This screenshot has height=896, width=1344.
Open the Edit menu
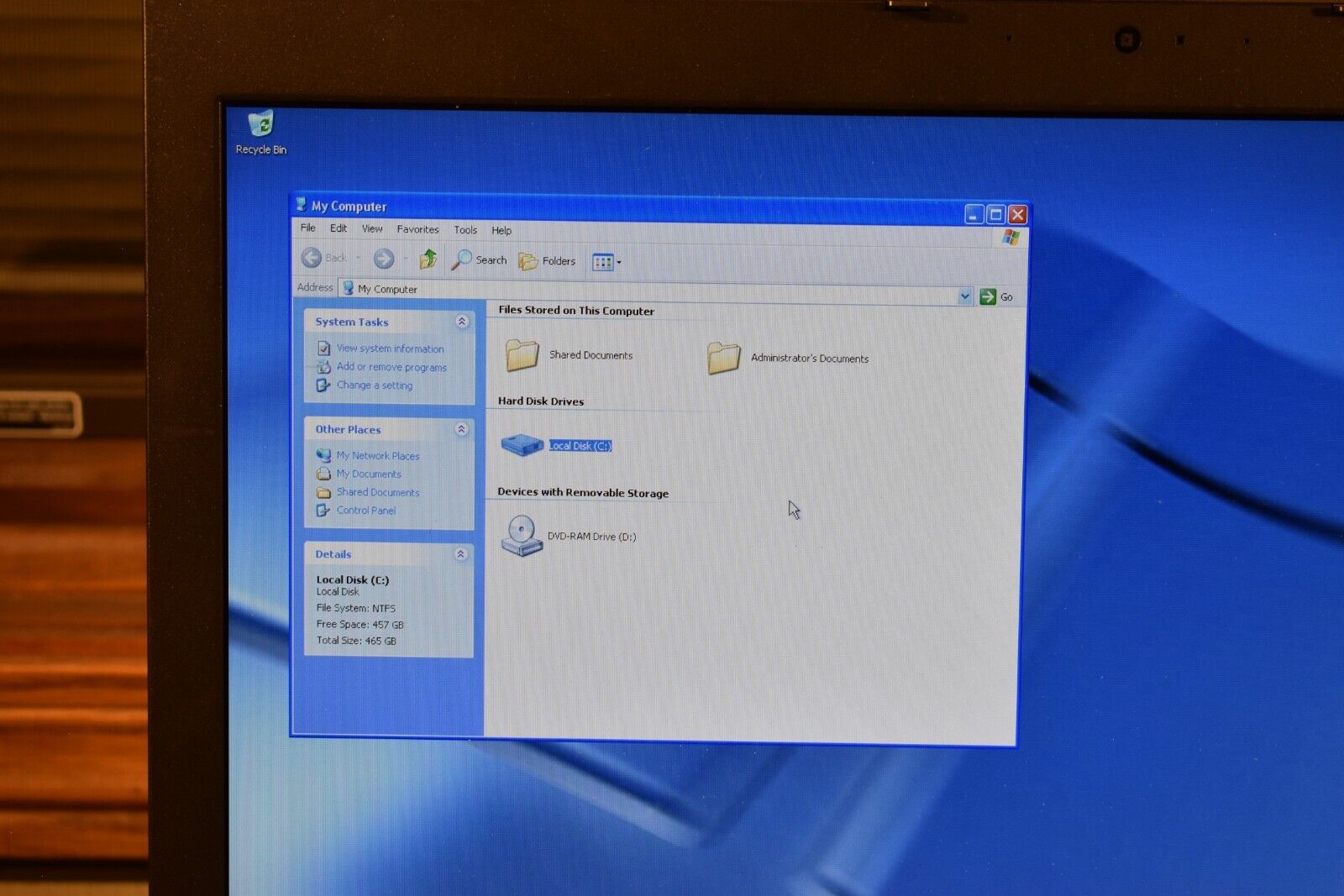pyautogui.click(x=339, y=228)
